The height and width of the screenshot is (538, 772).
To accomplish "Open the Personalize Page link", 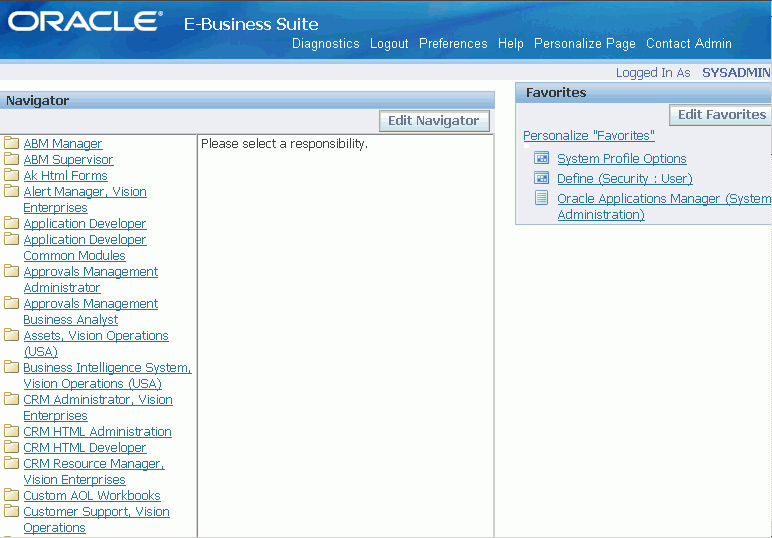I will (584, 44).
